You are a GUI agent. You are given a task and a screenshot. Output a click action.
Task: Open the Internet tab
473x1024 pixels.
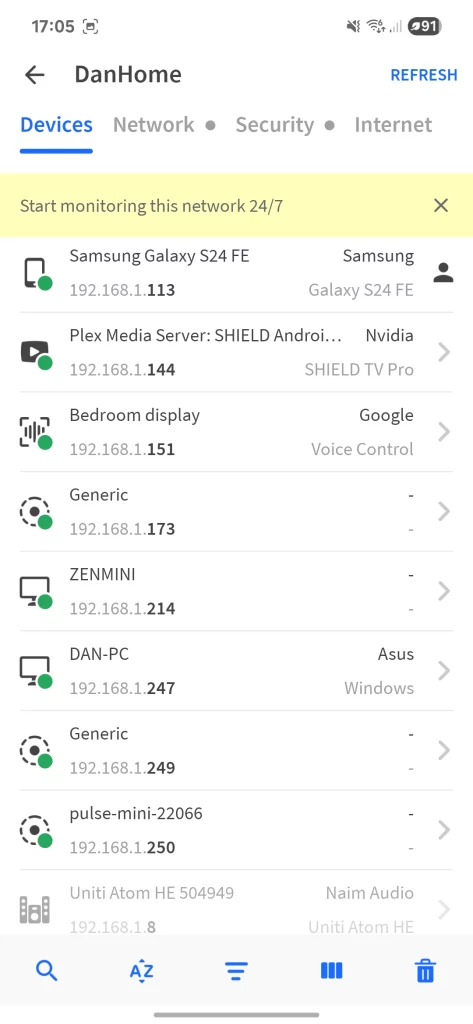pyautogui.click(x=393, y=125)
